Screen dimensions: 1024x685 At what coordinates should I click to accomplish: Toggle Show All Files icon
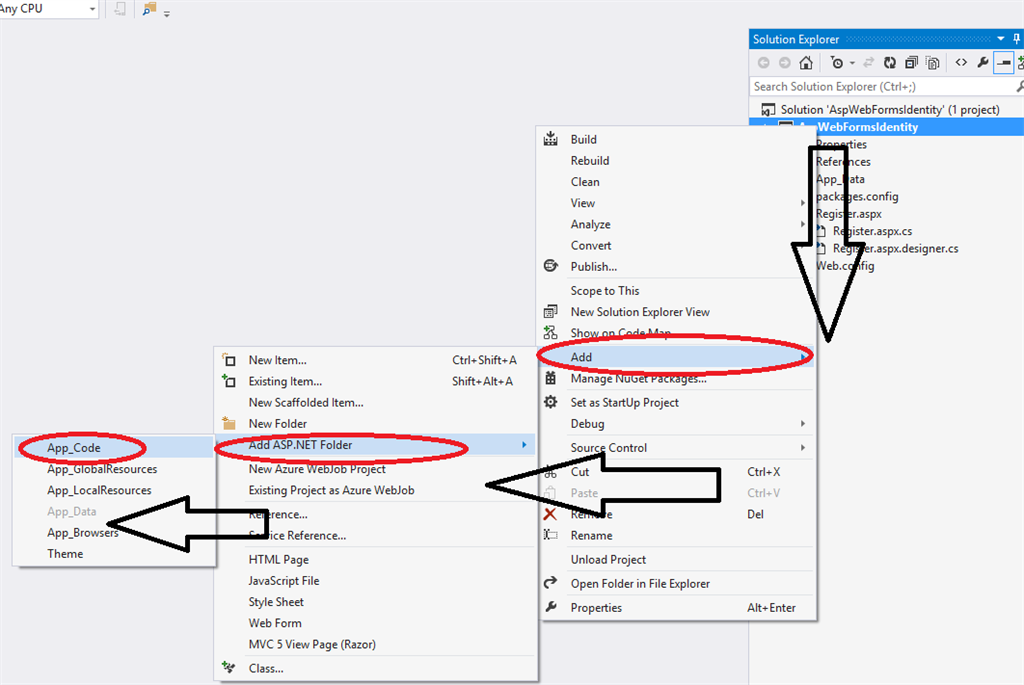[933, 63]
